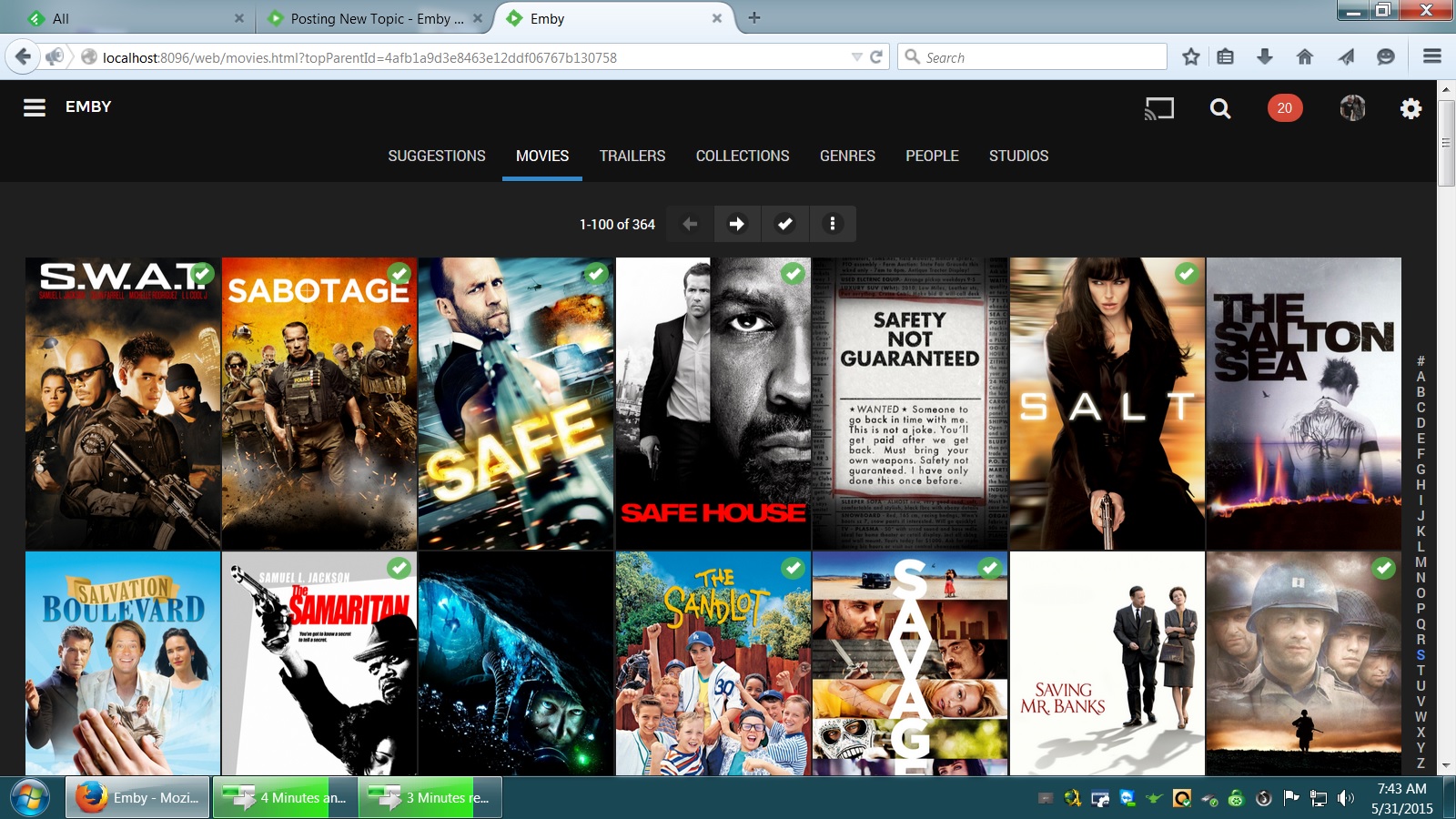Open the Trailers tab
The image size is (1456, 819).
[632, 157]
